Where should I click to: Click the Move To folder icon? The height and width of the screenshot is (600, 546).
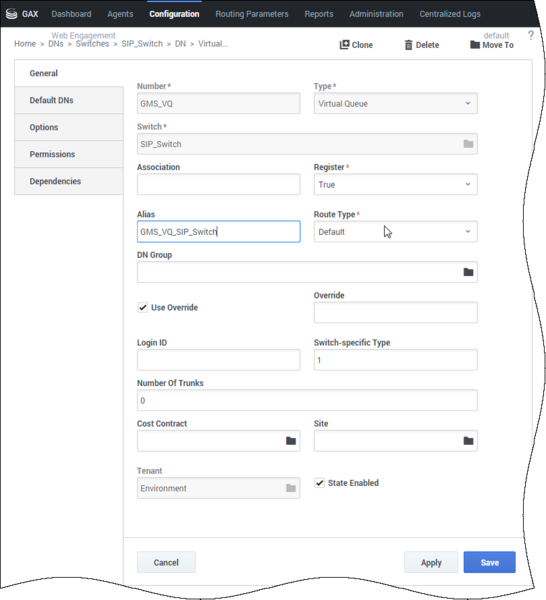click(475, 45)
